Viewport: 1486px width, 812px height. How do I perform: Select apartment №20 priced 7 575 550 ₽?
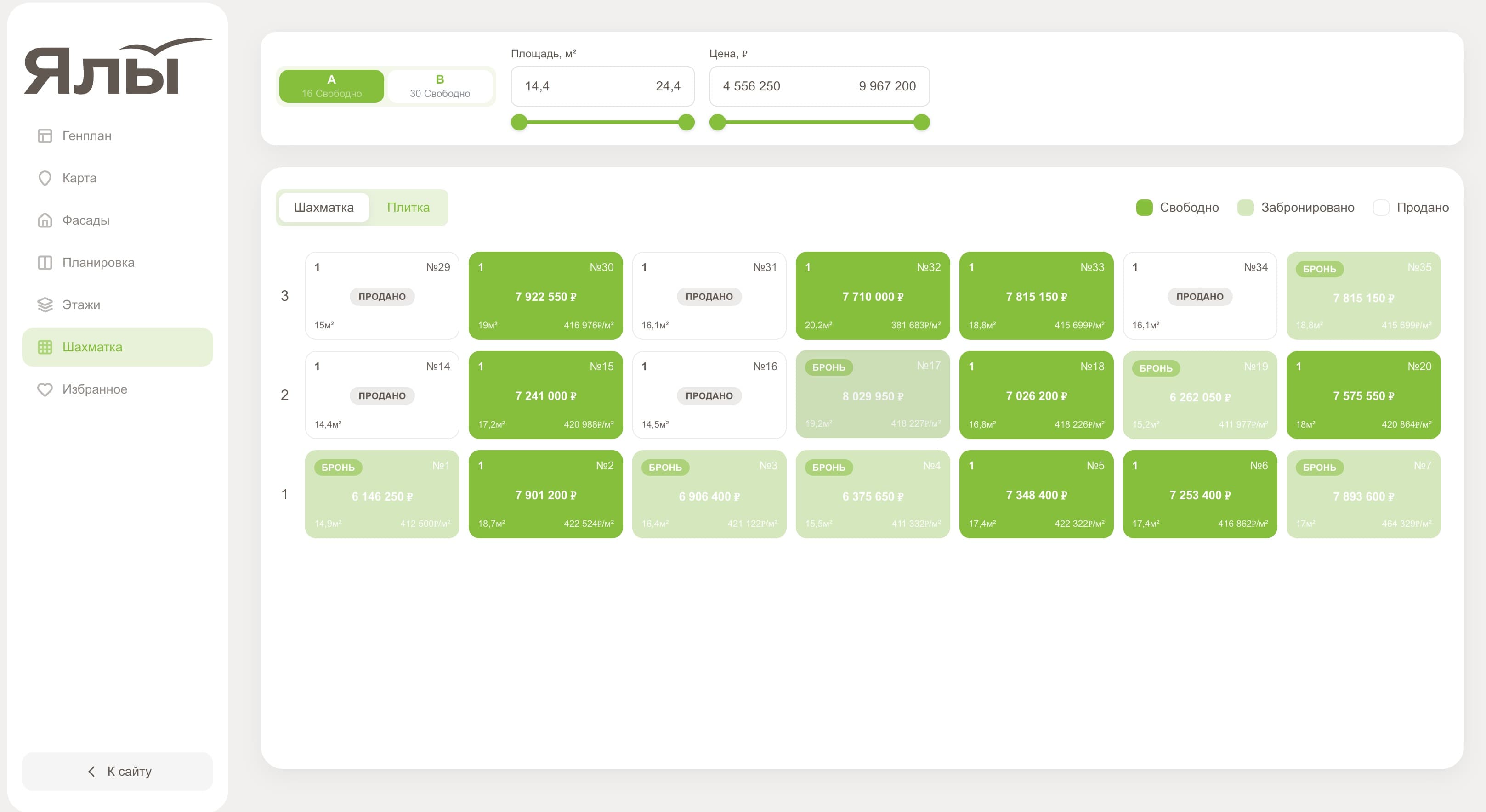pos(1363,395)
